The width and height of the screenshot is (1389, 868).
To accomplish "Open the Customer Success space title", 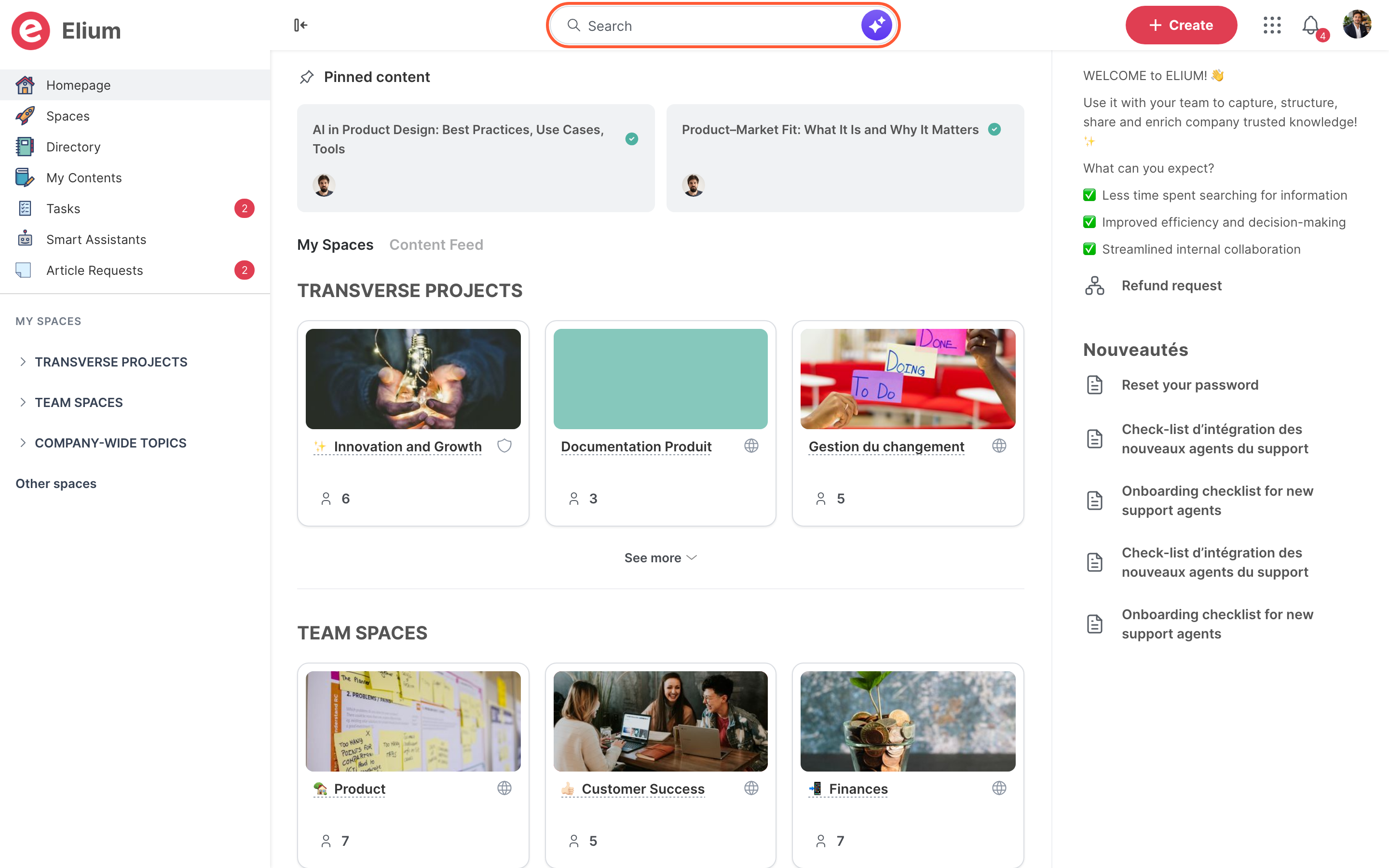I will pos(643,789).
